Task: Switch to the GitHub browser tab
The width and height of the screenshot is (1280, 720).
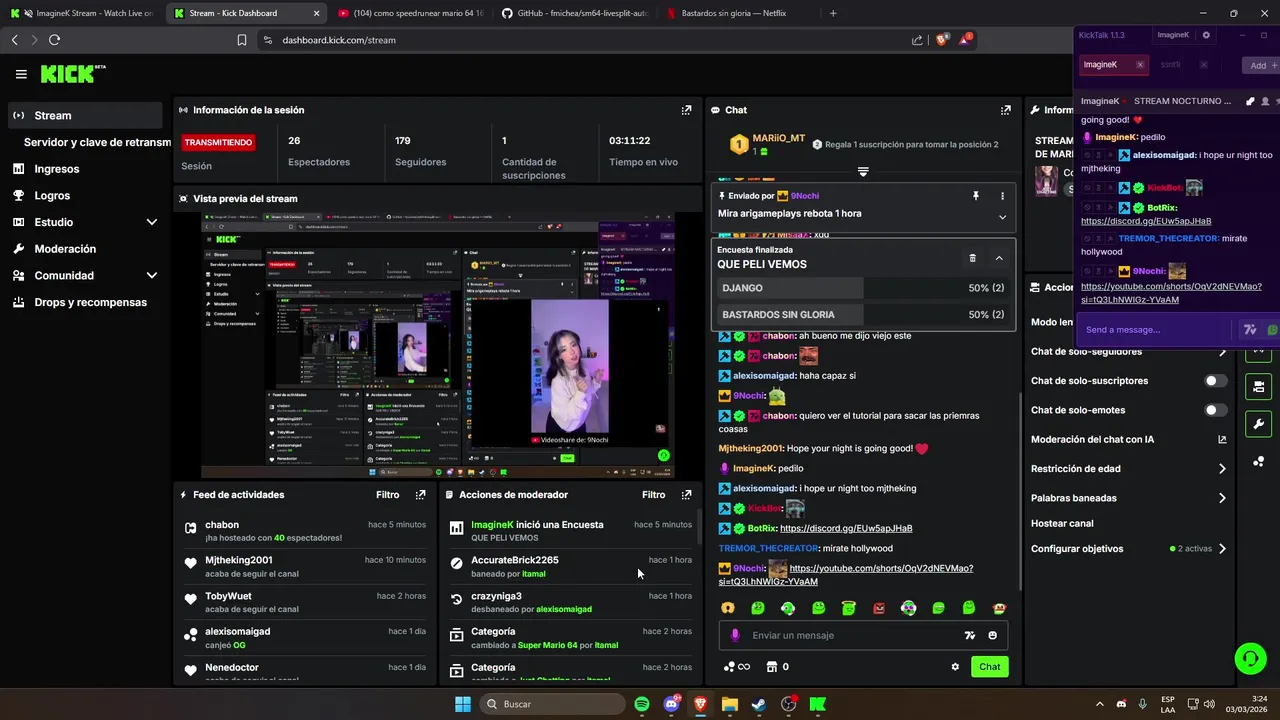Action: [x=575, y=13]
